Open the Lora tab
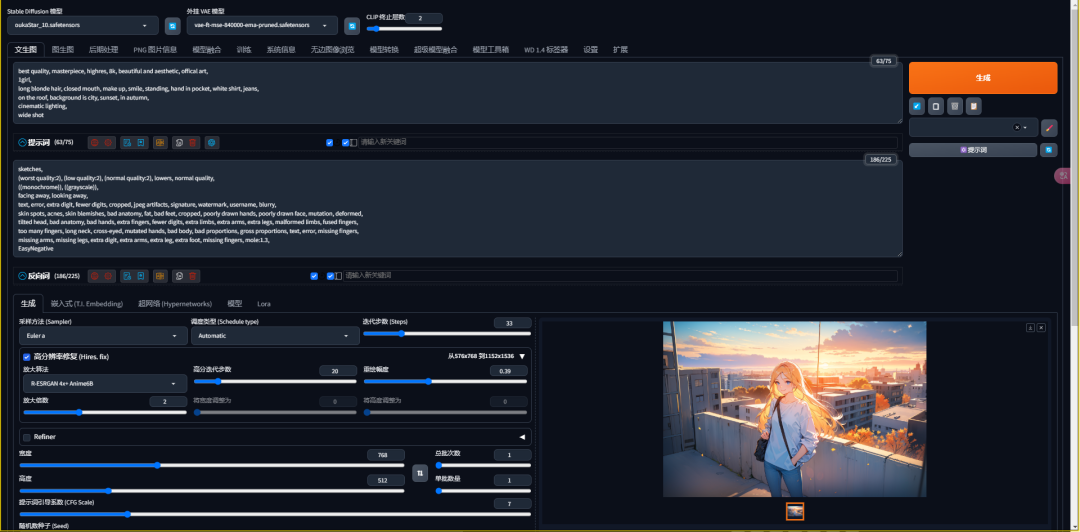1080x532 pixels. tap(264, 303)
